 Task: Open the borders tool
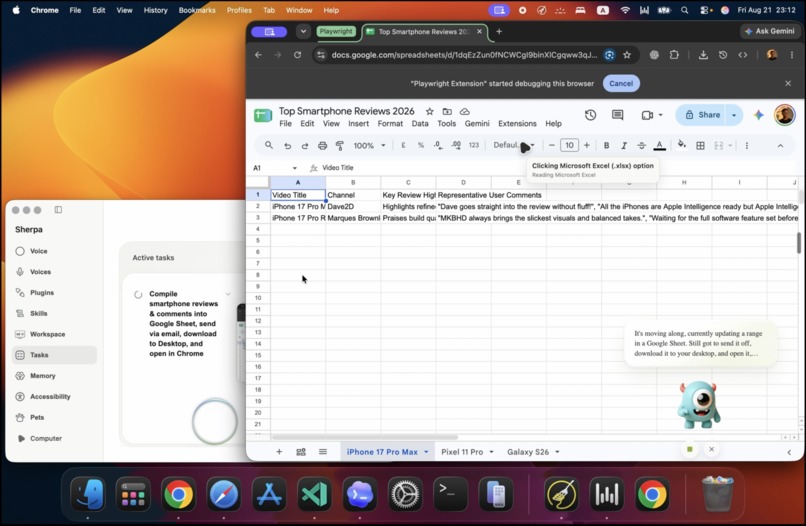[700, 146]
